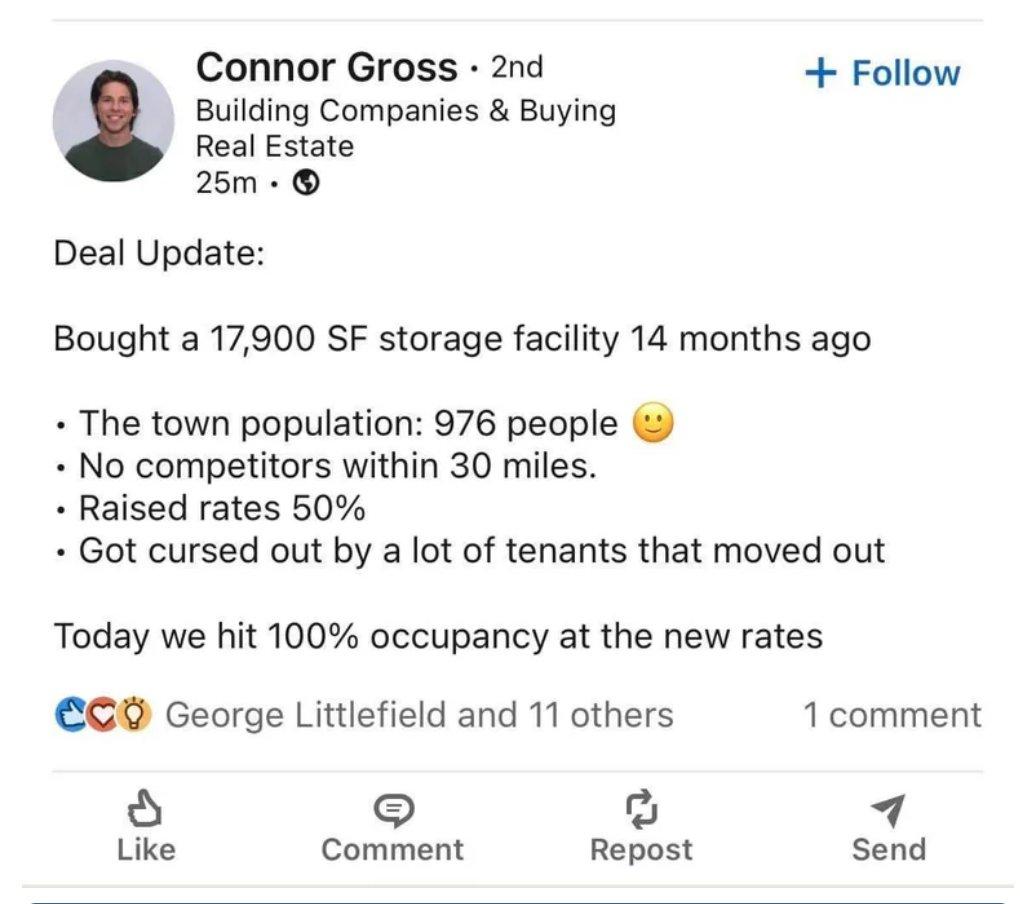View reactions via George Littlefield and 11 others

[419, 713]
